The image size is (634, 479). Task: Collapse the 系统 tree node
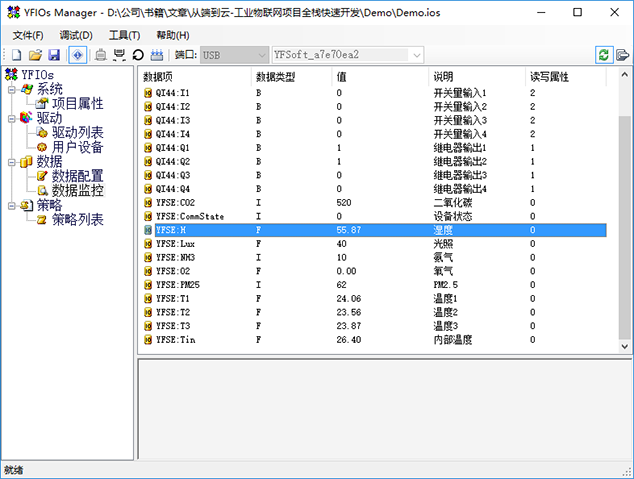pyautogui.click(x=12, y=90)
